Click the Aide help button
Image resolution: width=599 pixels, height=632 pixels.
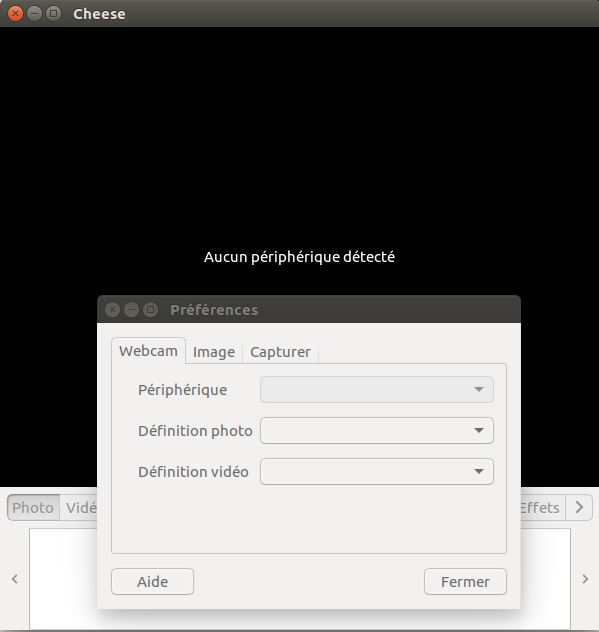coord(152,582)
